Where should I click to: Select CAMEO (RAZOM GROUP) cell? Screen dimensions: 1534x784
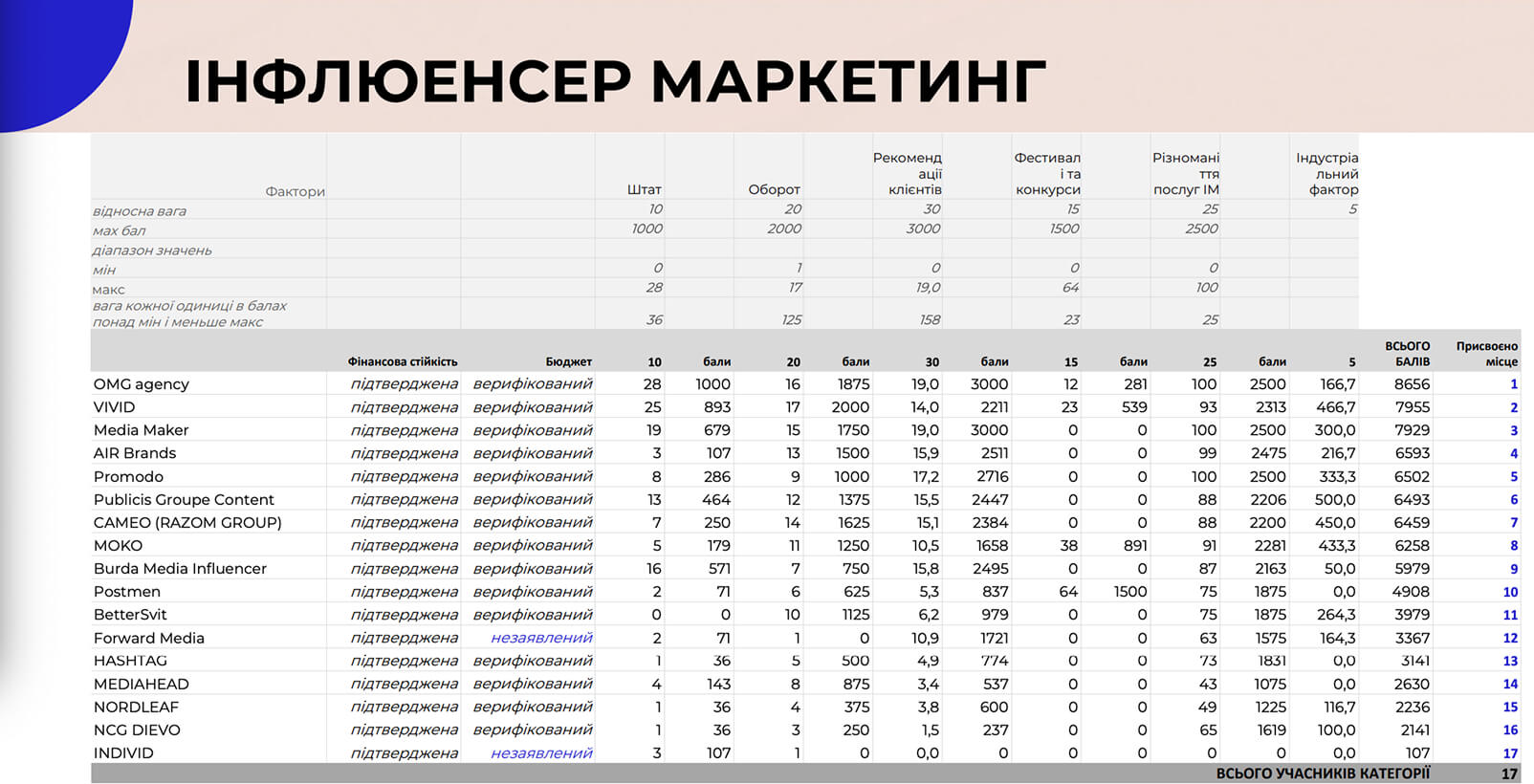pos(187,523)
